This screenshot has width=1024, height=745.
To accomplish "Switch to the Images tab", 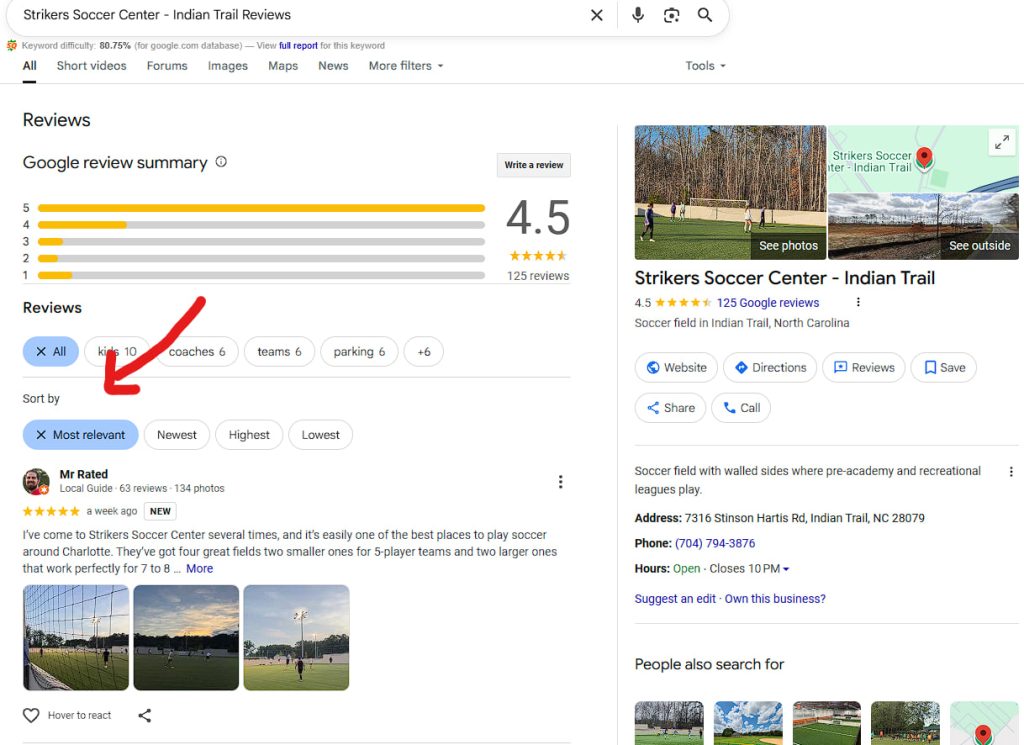I will (x=228, y=66).
